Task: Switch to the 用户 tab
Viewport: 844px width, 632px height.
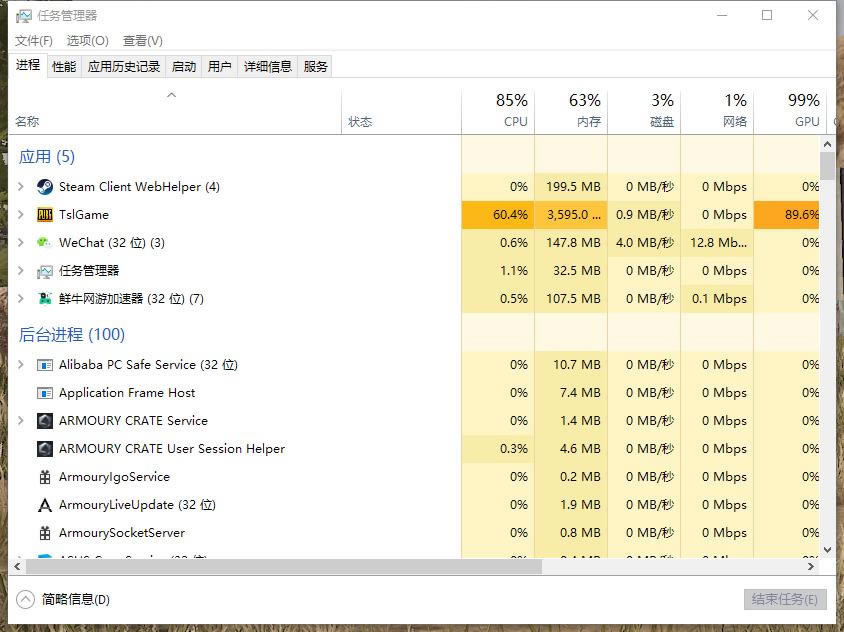Action: point(220,67)
